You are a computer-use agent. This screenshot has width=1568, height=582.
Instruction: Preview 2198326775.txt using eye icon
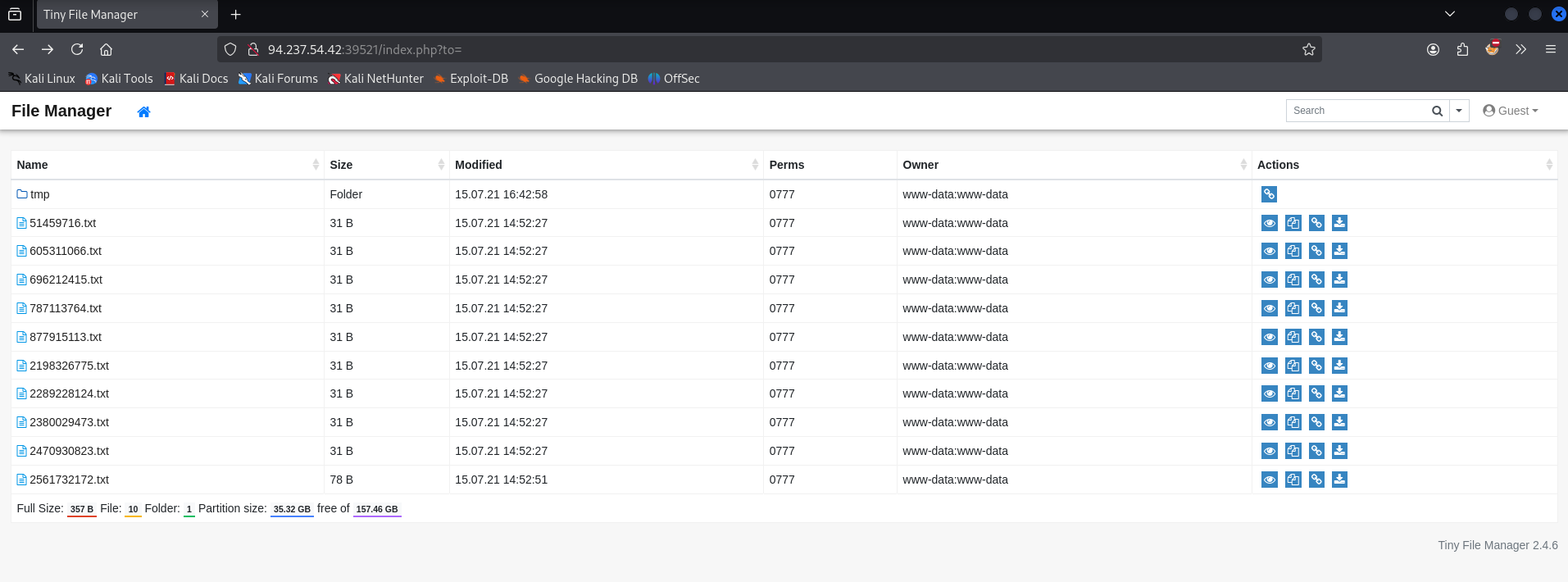click(1269, 366)
